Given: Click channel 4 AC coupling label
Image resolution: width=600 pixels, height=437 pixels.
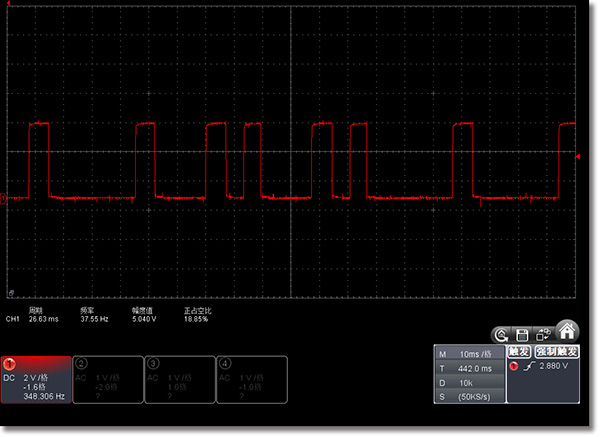Looking at the screenshot, I should (x=225, y=379).
